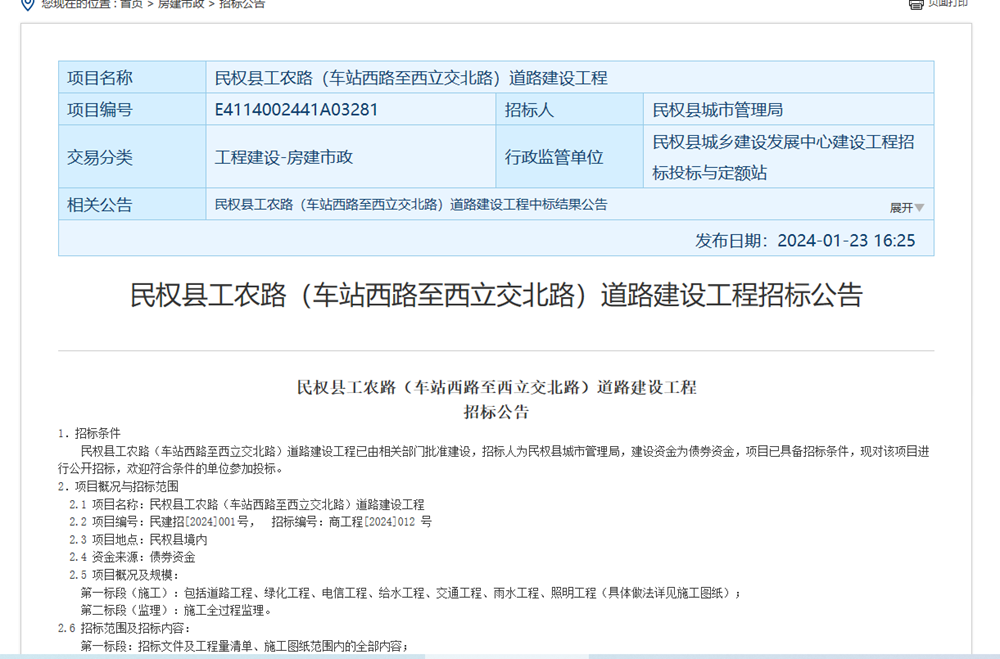Viewport: 1000px width, 659px height.
Task: Click the 2.1 项目名称 line
Action: click(247, 505)
